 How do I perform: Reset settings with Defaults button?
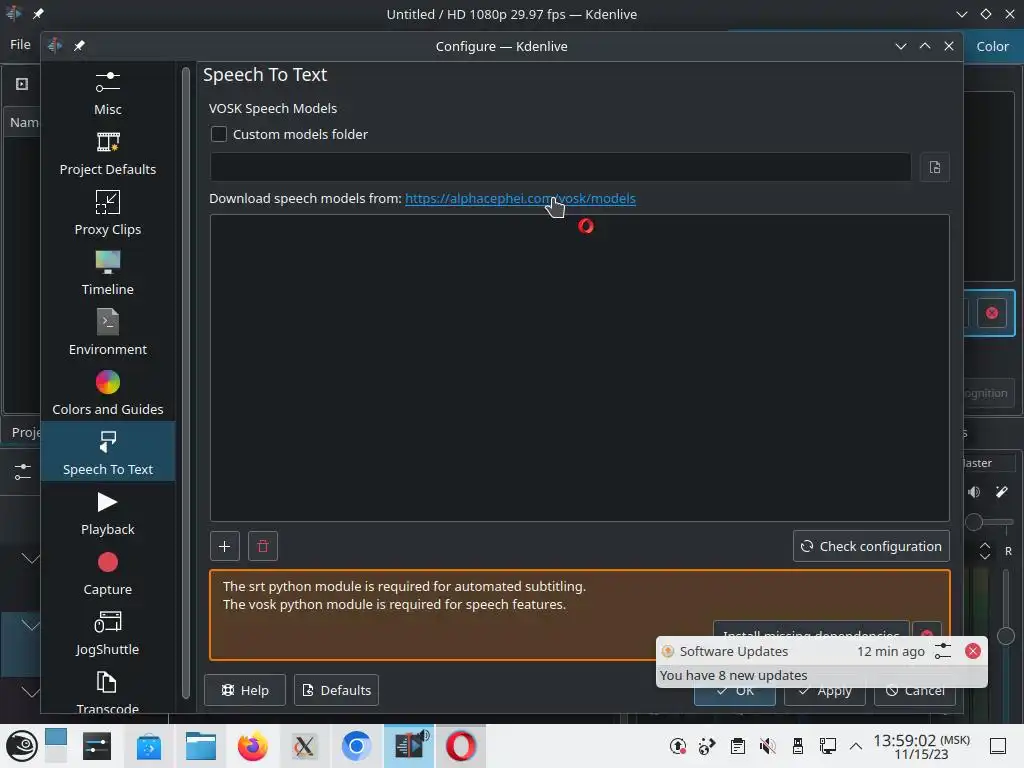336,690
